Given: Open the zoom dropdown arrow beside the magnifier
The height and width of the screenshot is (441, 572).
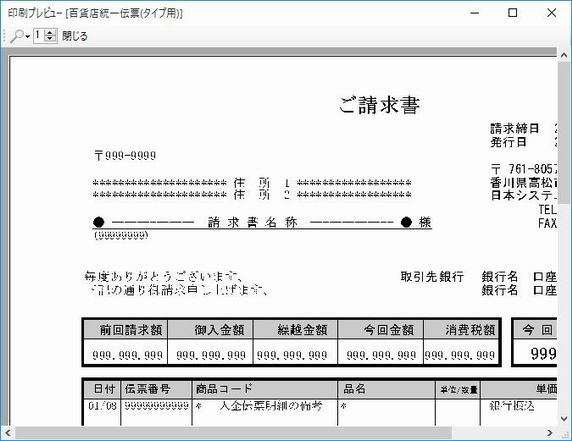Looking at the screenshot, I should [28, 37].
